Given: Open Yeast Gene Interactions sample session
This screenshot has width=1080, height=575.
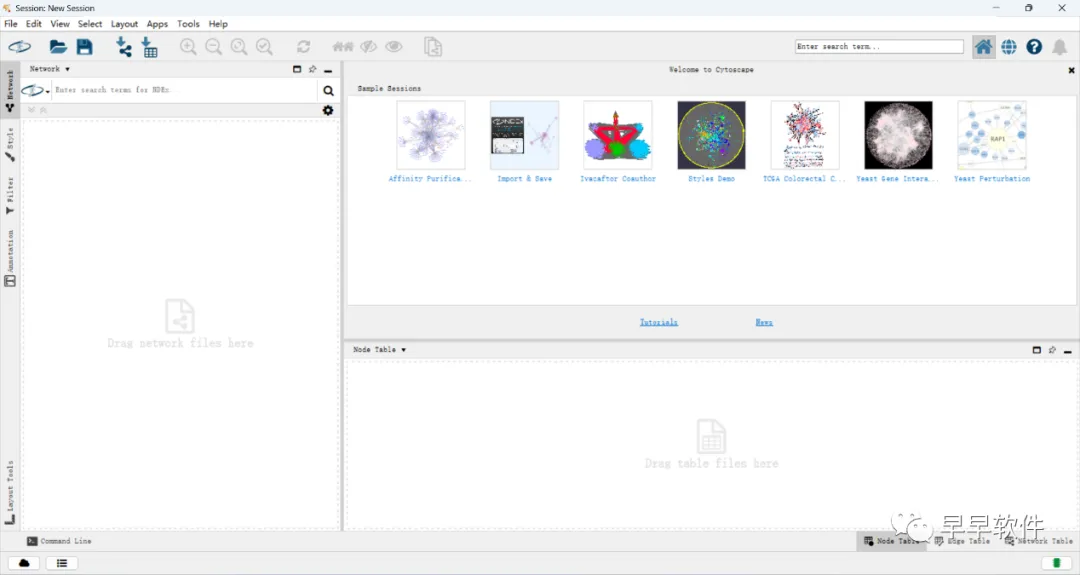Looking at the screenshot, I should coord(898,135).
